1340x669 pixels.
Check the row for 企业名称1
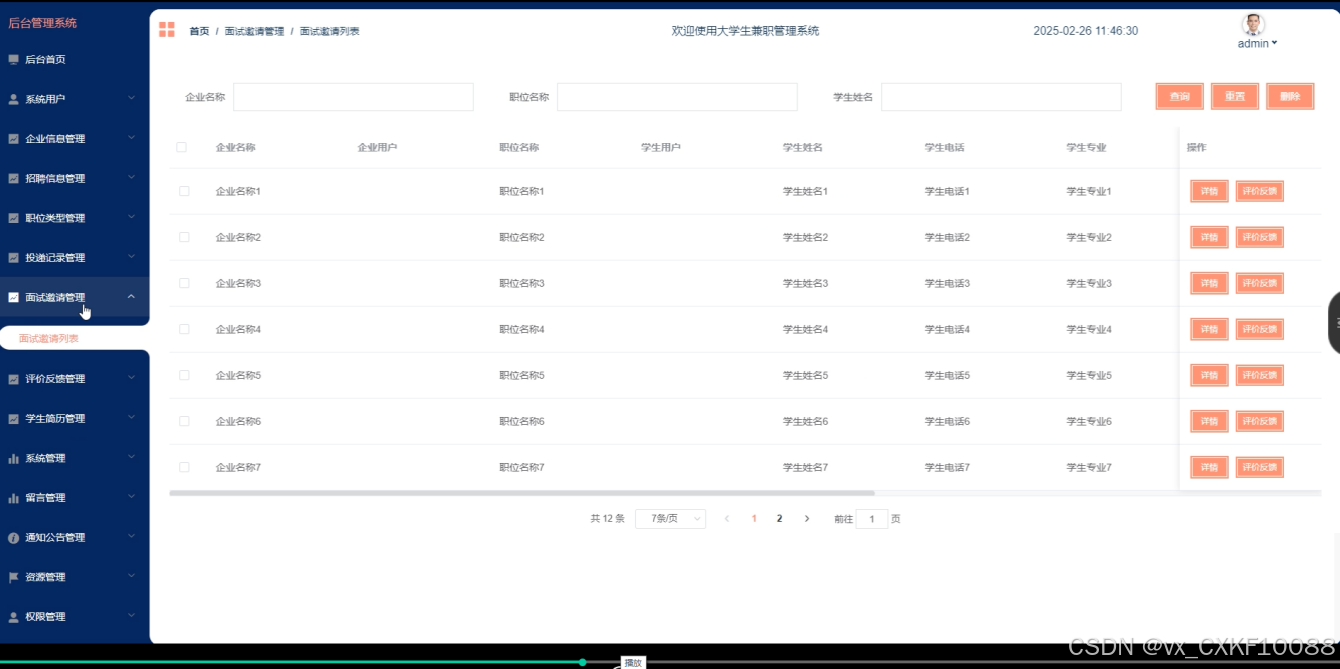click(184, 191)
